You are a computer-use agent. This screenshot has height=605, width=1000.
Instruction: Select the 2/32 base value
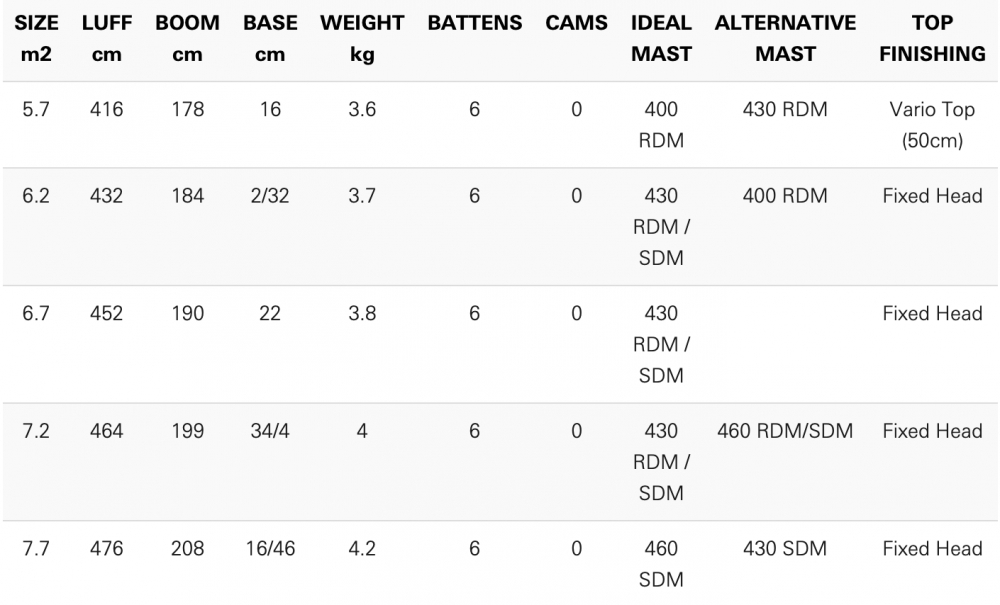[x=270, y=196]
